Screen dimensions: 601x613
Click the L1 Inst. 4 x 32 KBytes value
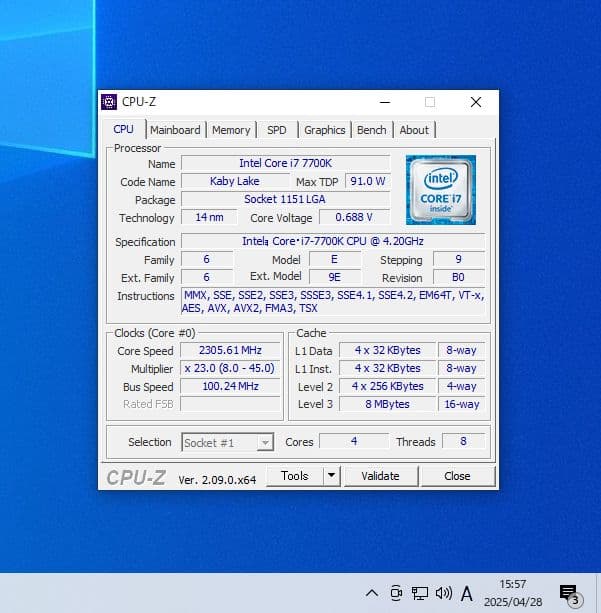(388, 368)
